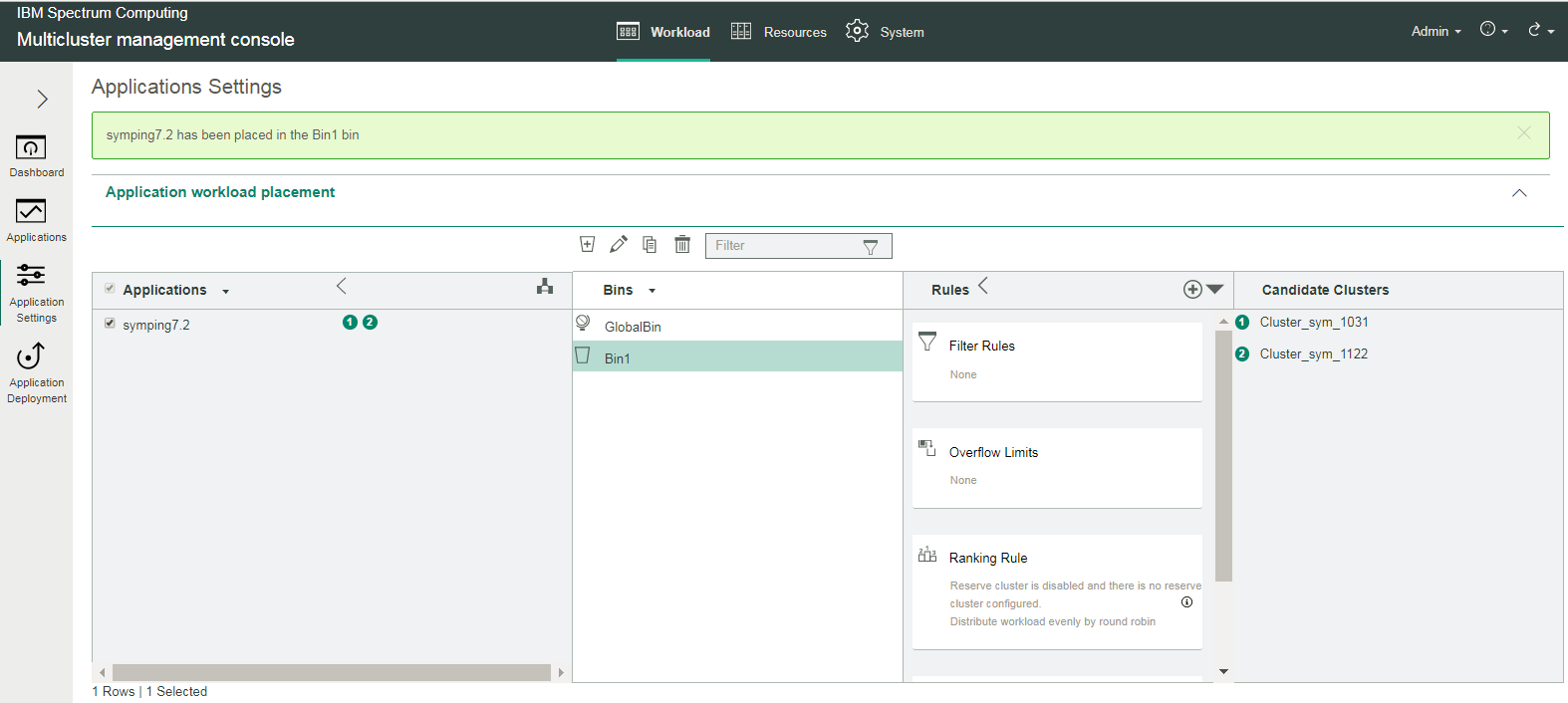This screenshot has height=703, width=1568.
Task: Open Application Settings sidebar icon
Action: click(36, 293)
